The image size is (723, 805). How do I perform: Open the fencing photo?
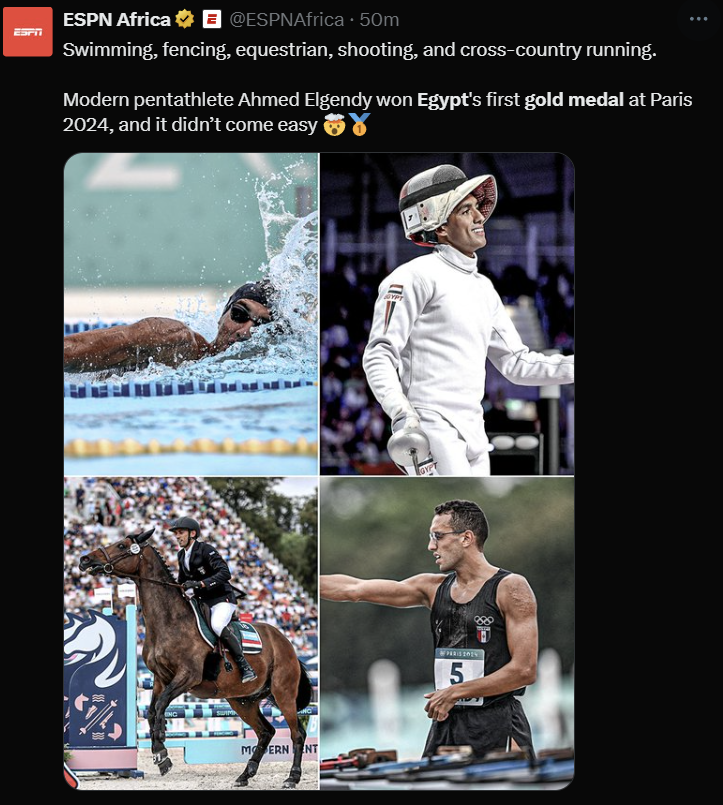coord(447,314)
